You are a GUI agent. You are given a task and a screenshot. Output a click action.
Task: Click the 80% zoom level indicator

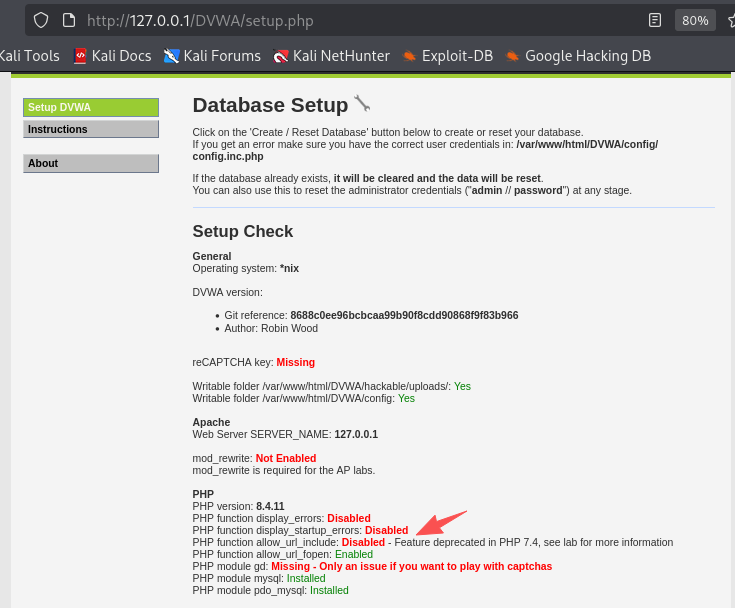pyautogui.click(x=695, y=21)
